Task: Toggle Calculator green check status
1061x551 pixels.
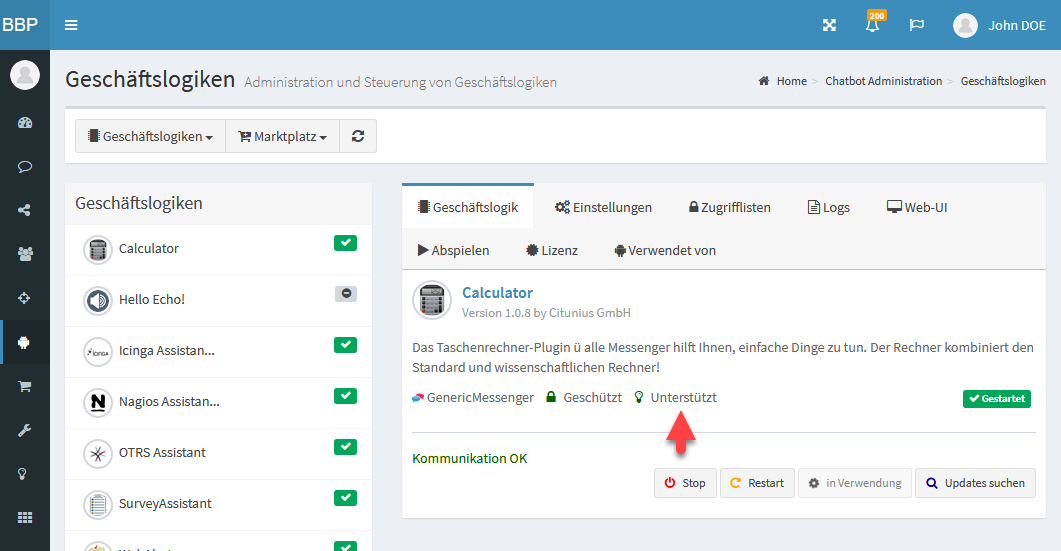Action: tap(345, 243)
